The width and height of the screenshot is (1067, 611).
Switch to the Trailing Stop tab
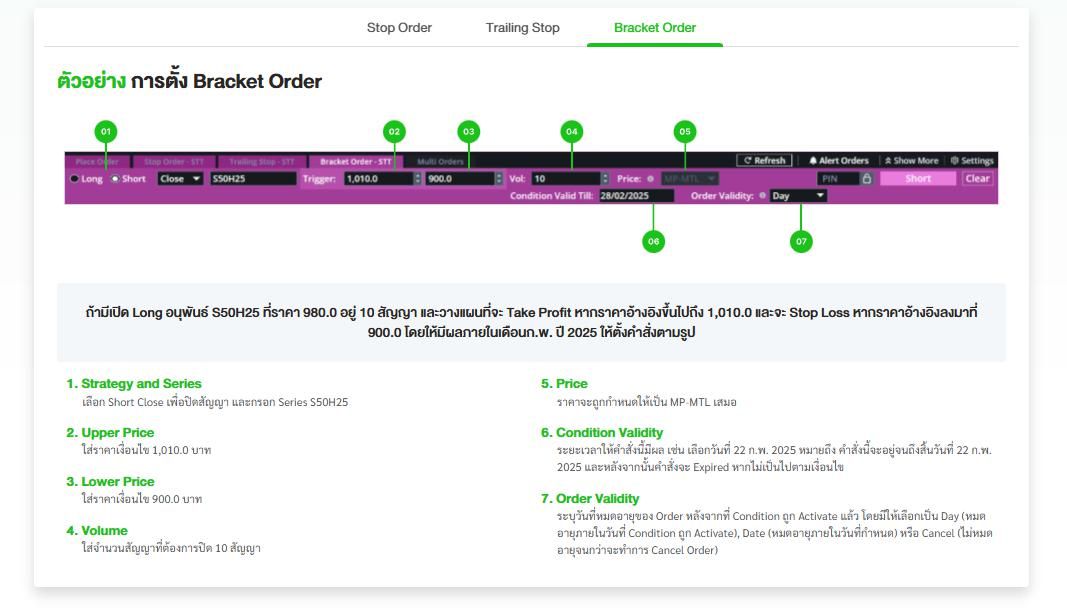click(522, 28)
